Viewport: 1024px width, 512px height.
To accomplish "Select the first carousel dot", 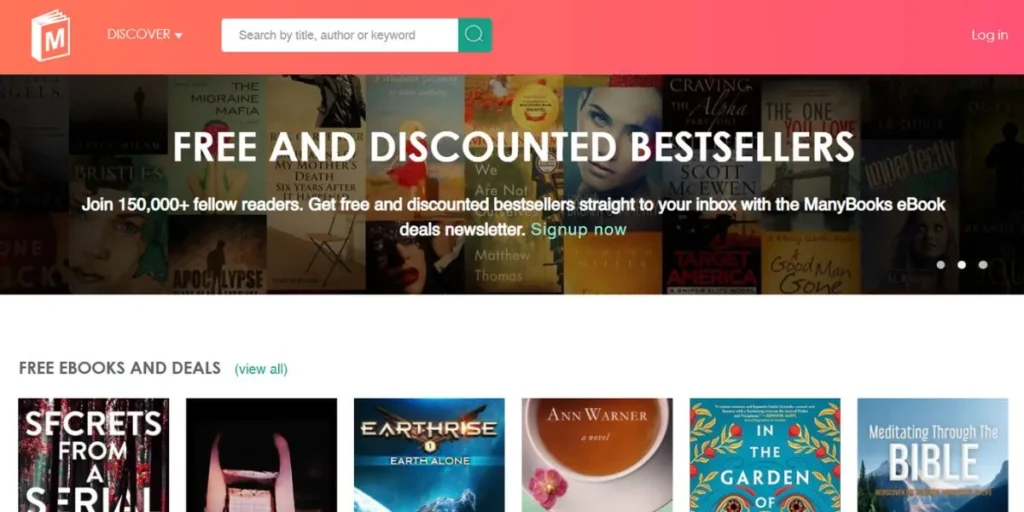I will point(940,264).
